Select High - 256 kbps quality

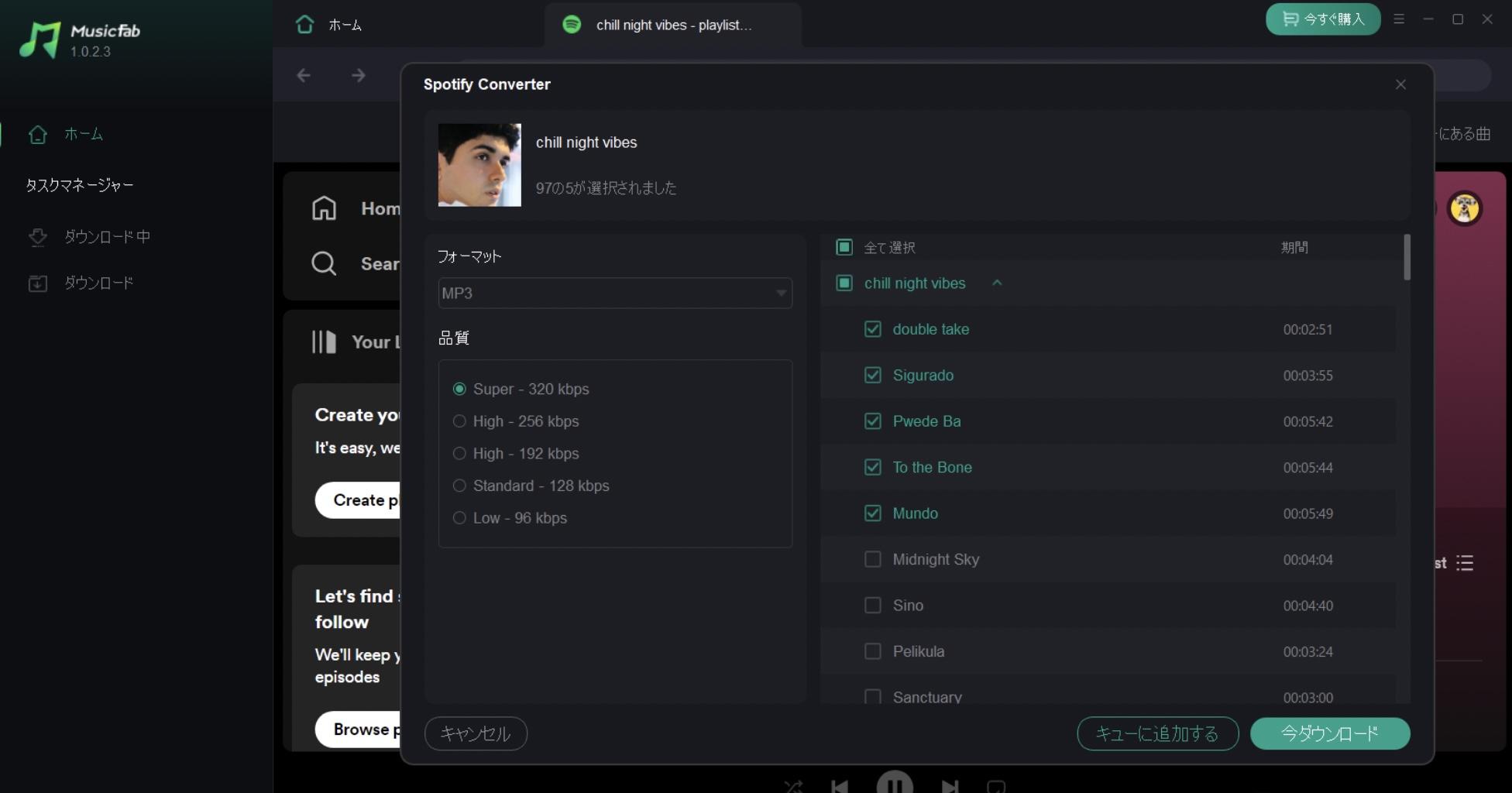click(459, 421)
